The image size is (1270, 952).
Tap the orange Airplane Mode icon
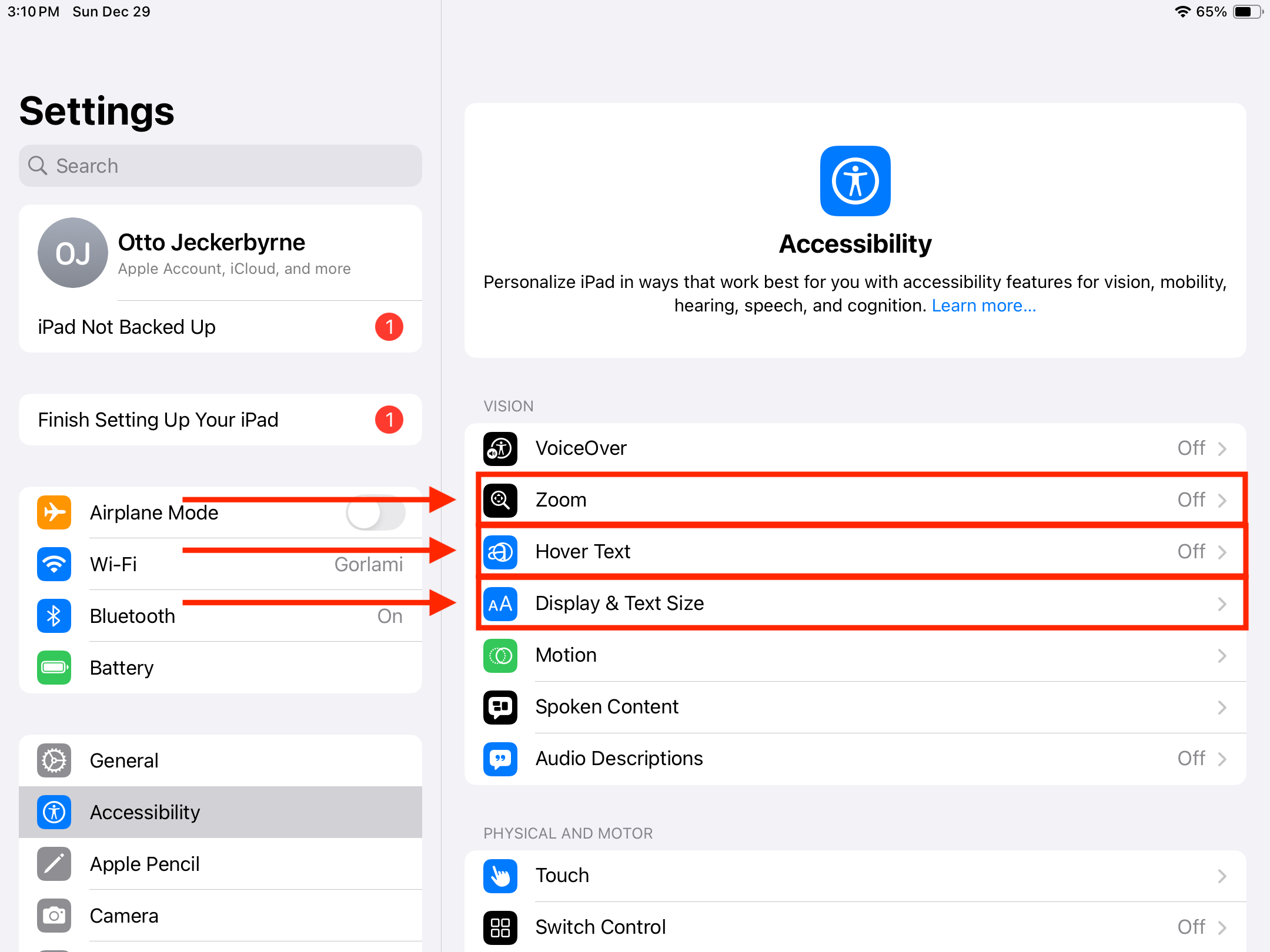coord(54,512)
